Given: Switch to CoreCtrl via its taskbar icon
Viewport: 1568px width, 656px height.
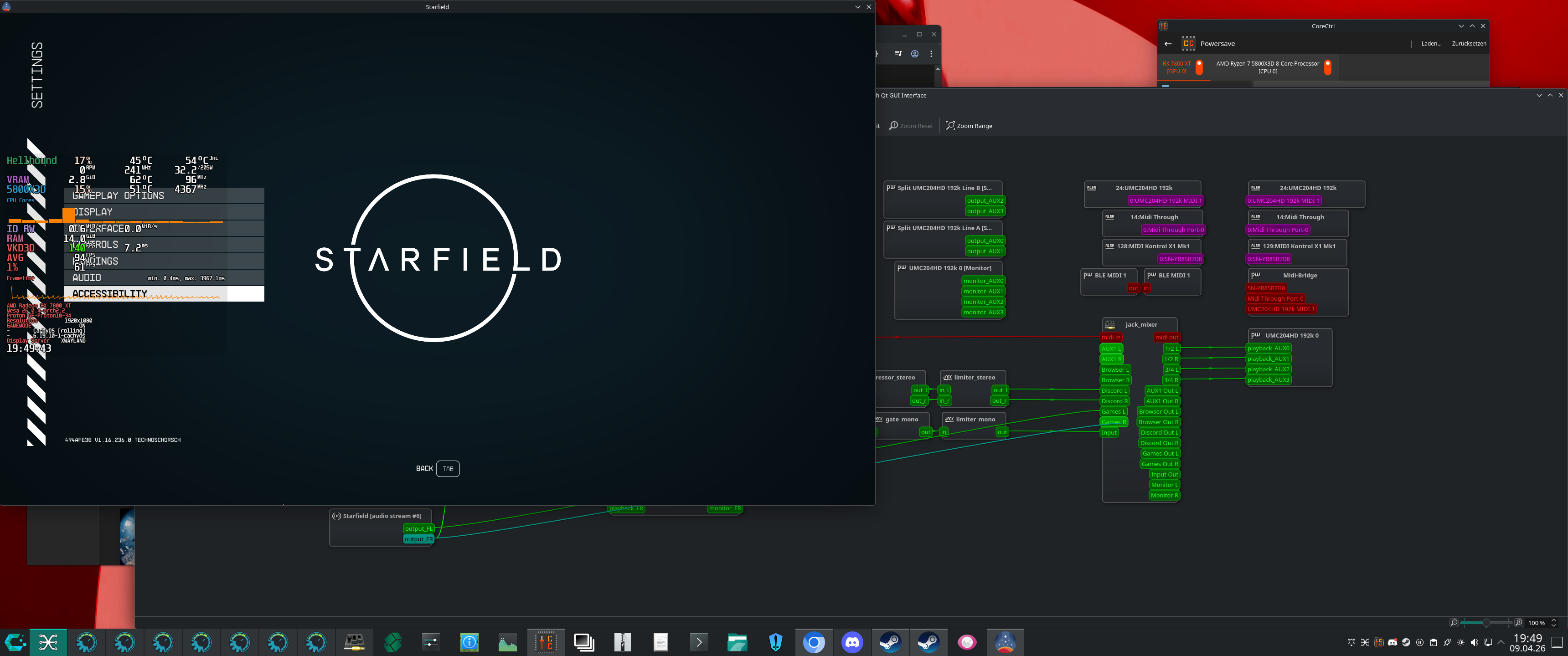Looking at the screenshot, I should pyautogui.click(x=546, y=642).
